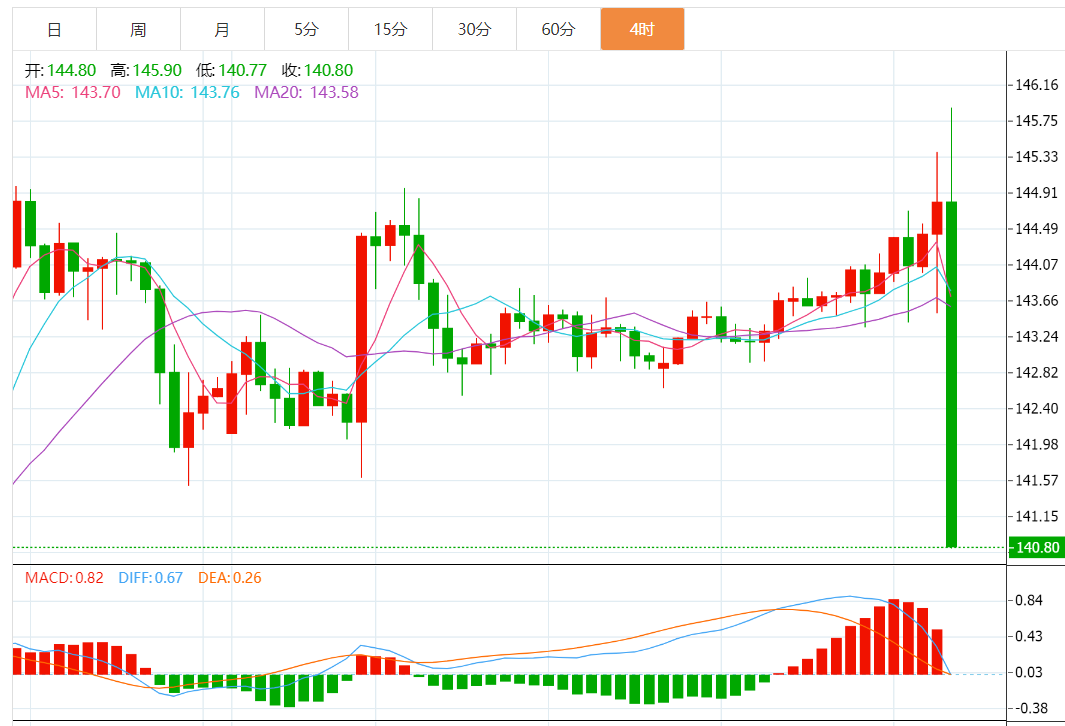The image size is (1065, 726).
Task: Switch to the 日 (daily) chart tab
Action: pos(54,29)
